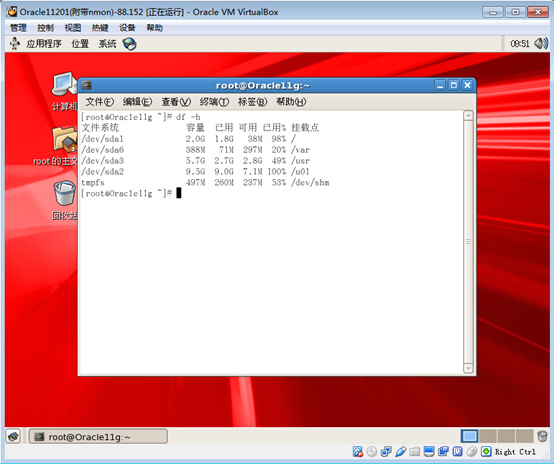Open the VirtualBox 热键 menu
Viewport: 554px width, 464px height.
point(100,28)
